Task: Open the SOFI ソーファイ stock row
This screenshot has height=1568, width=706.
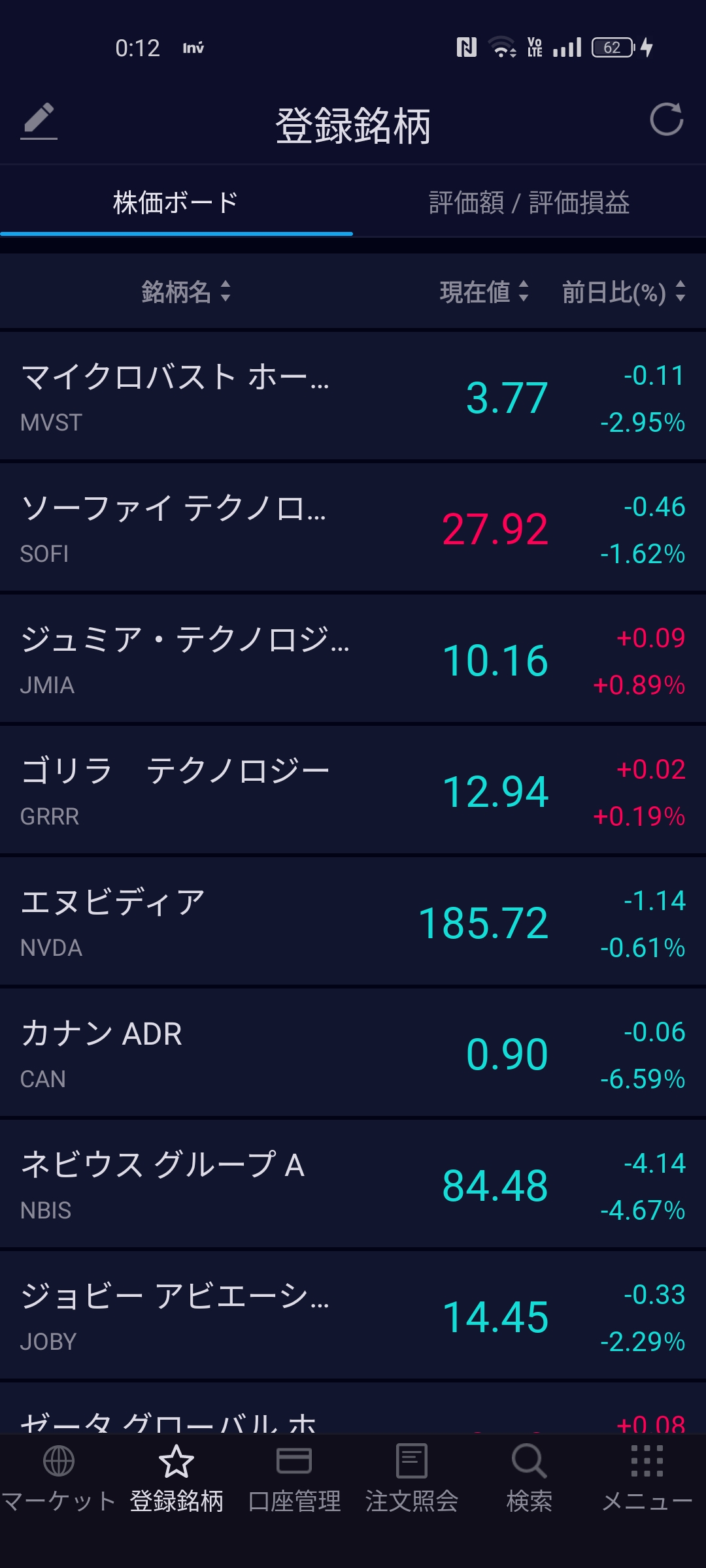Action: tap(353, 528)
